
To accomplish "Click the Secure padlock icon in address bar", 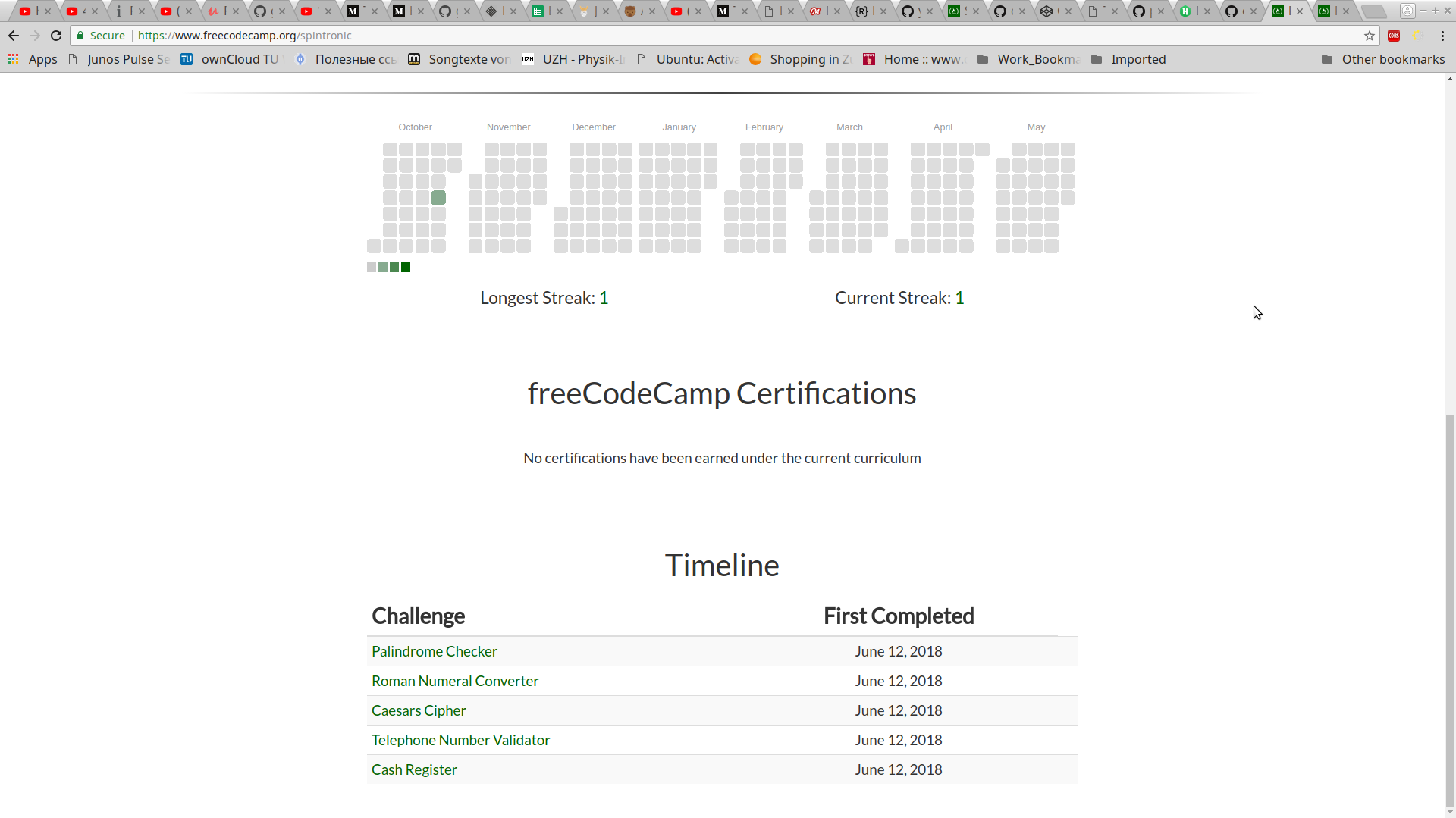I will pos(80,36).
